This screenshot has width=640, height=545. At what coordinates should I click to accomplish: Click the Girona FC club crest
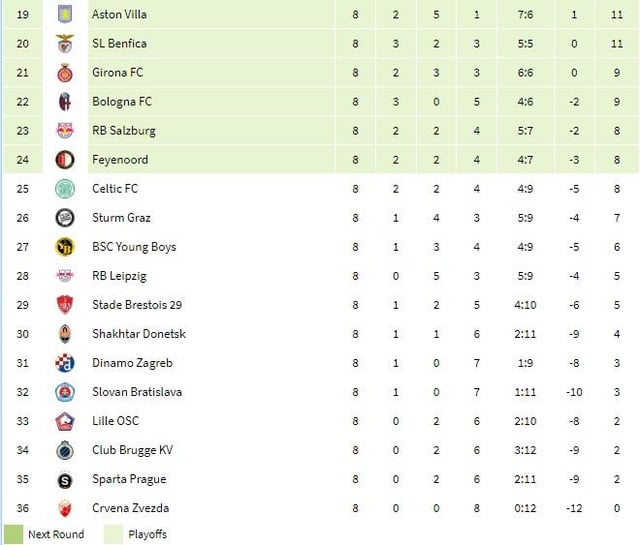pyautogui.click(x=65, y=73)
